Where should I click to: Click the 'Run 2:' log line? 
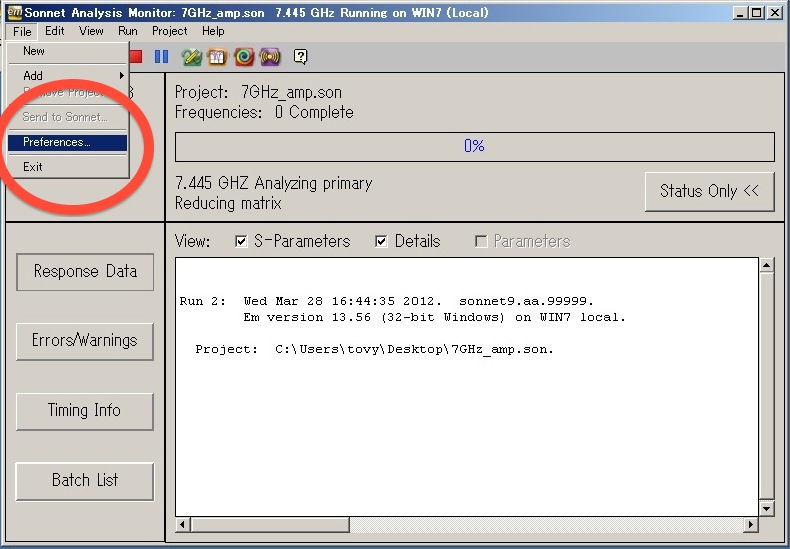386,301
